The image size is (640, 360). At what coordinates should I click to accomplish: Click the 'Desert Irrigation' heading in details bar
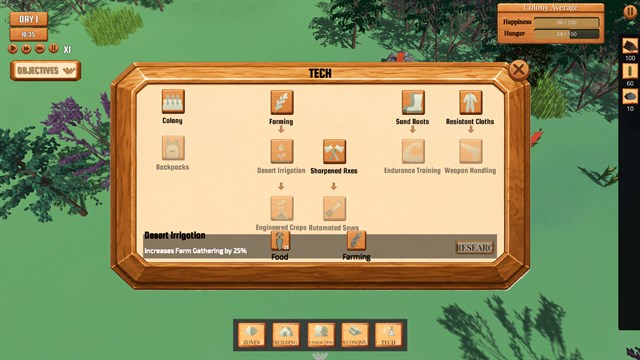click(x=175, y=236)
